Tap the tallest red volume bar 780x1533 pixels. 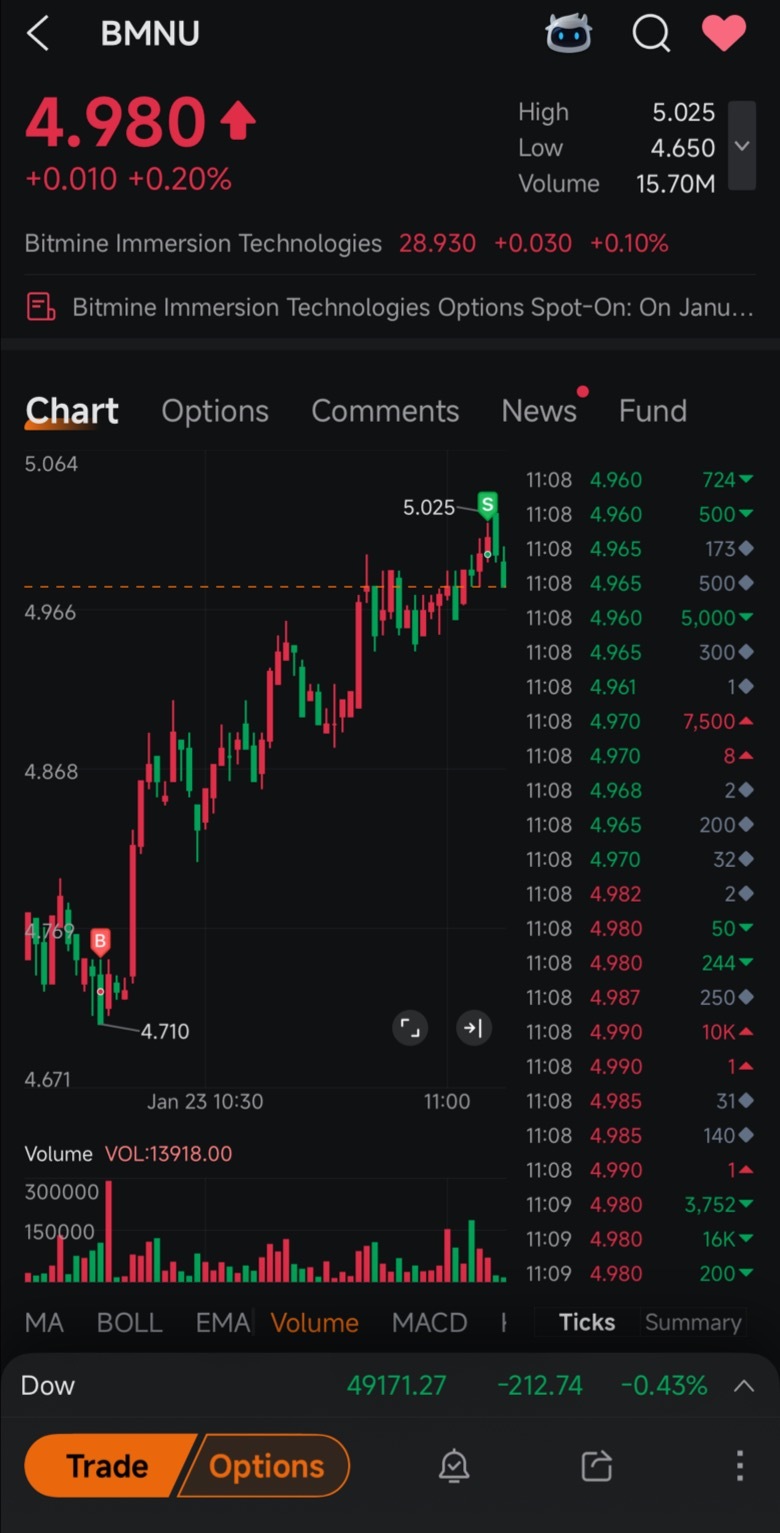(108, 1231)
